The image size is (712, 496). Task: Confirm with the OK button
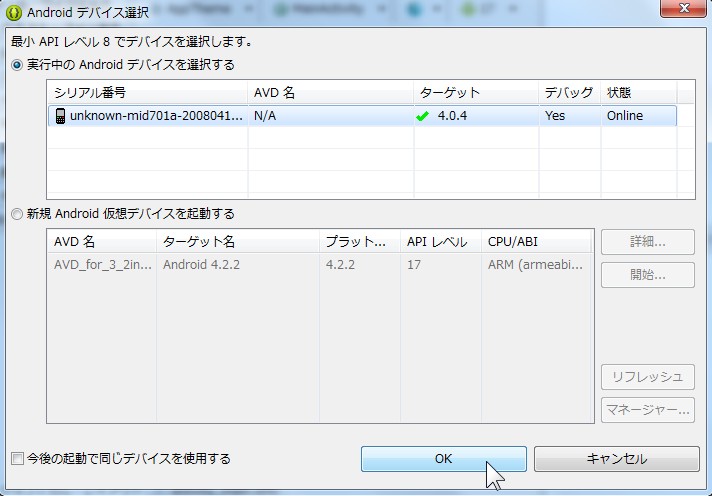click(444, 459)
